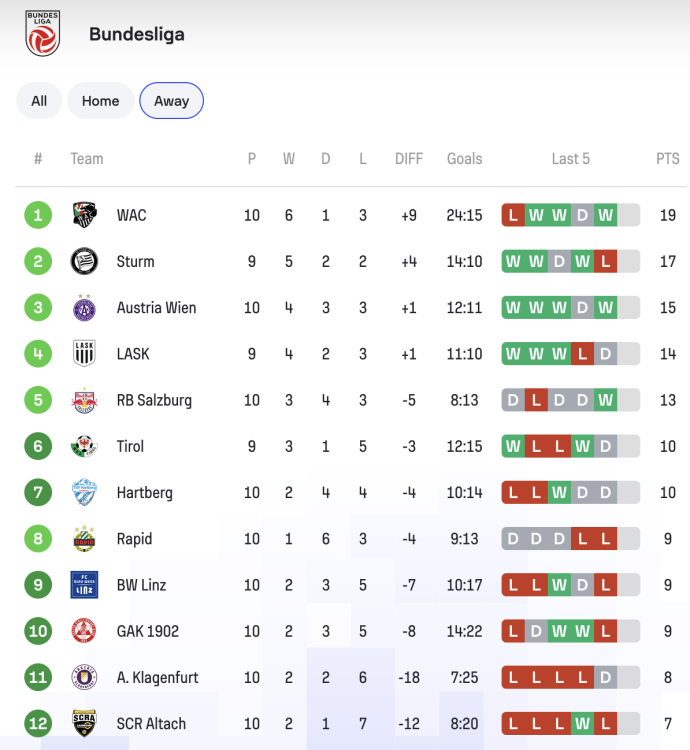Viewport: 690px width, 750px height.
Task: Open the Tirol team link
Action: coord(130,446)
